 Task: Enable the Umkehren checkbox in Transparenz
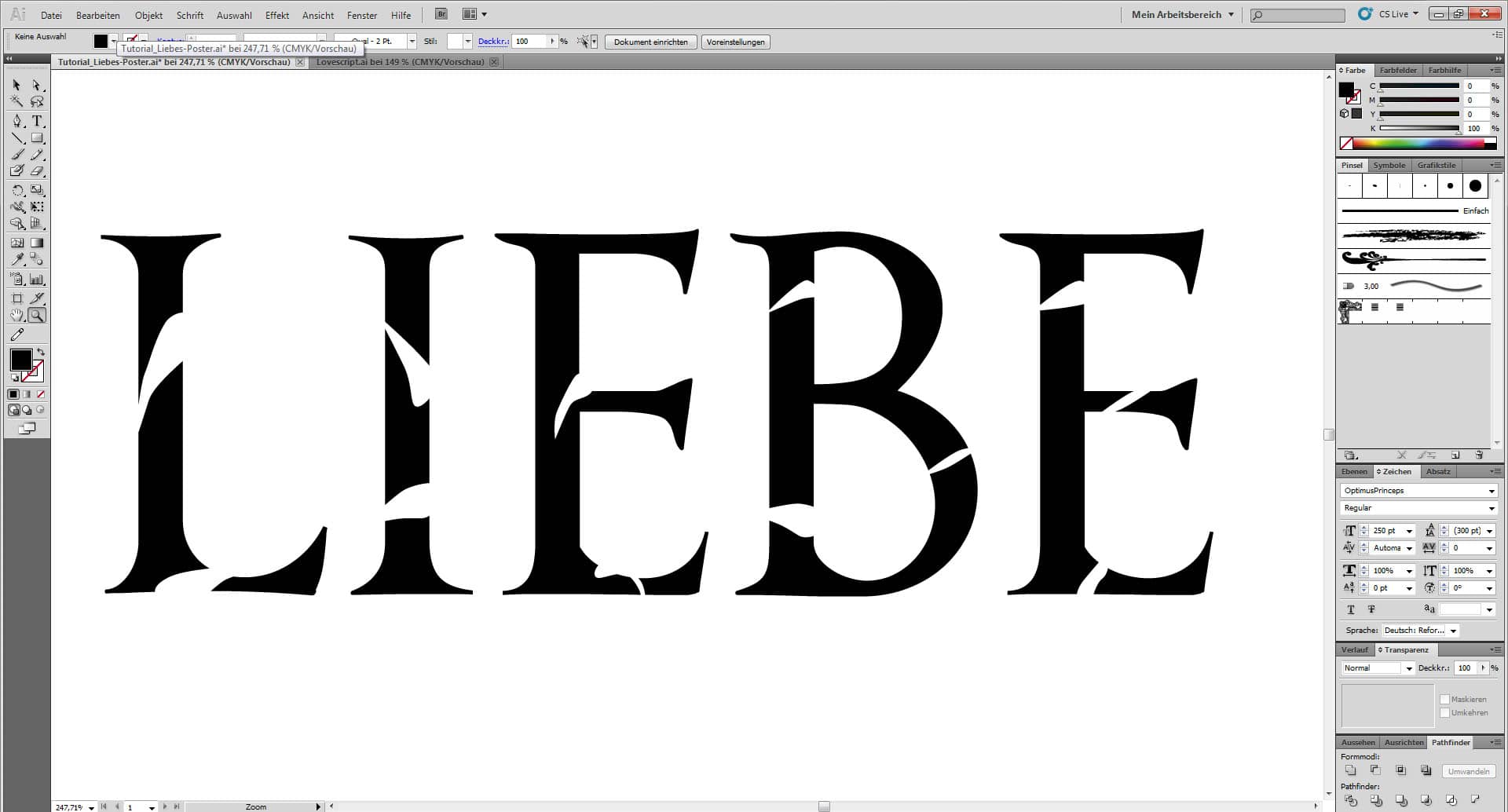point(1445,713)
